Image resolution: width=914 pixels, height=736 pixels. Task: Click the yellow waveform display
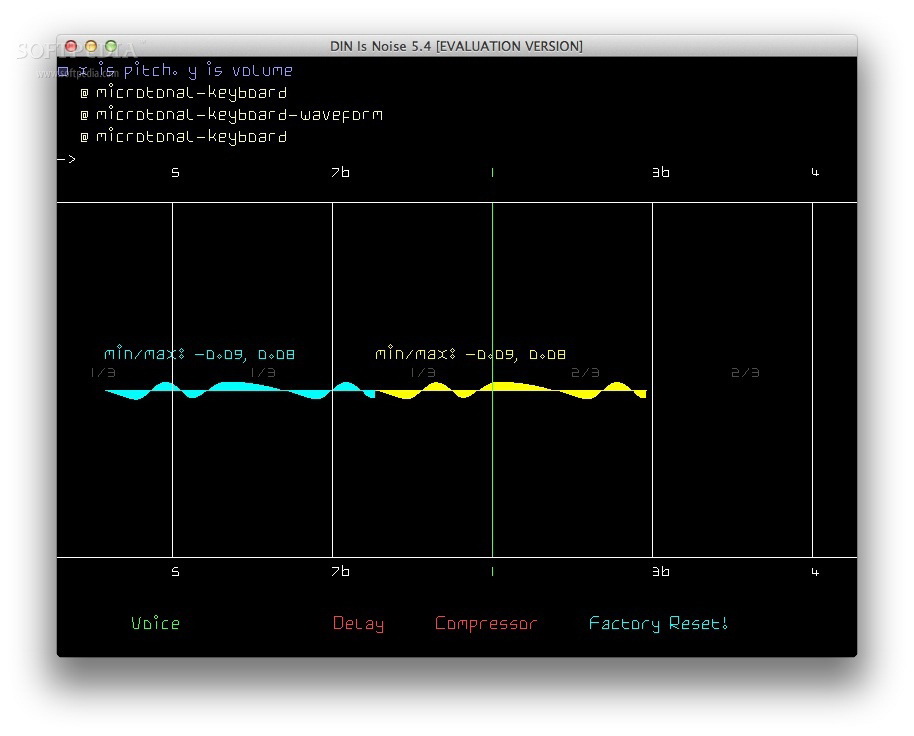tap(511, 390)
